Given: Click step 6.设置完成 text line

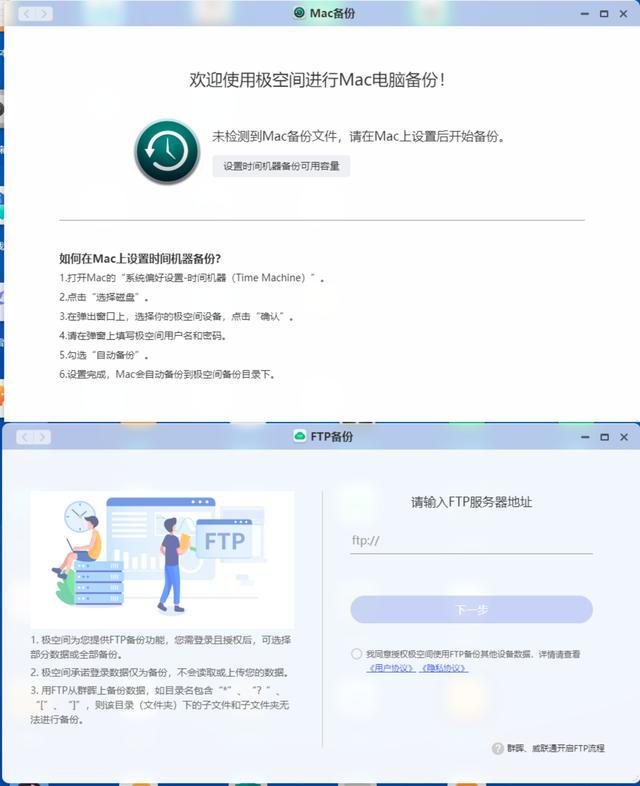Looking at the screenshot, I should pos(167,374).
